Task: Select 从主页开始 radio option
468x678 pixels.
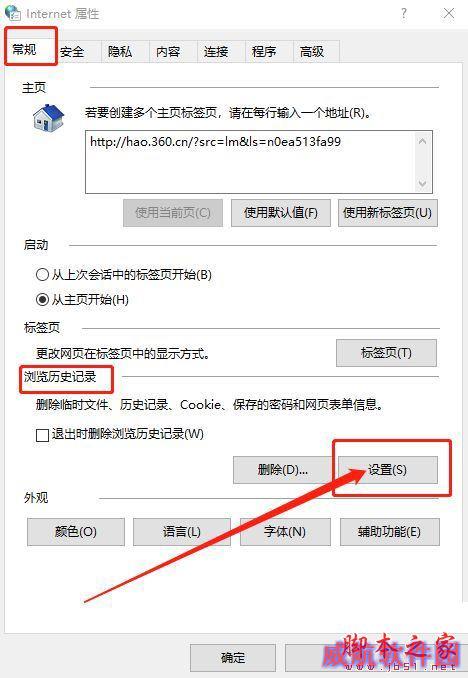Action: [42, 299]
